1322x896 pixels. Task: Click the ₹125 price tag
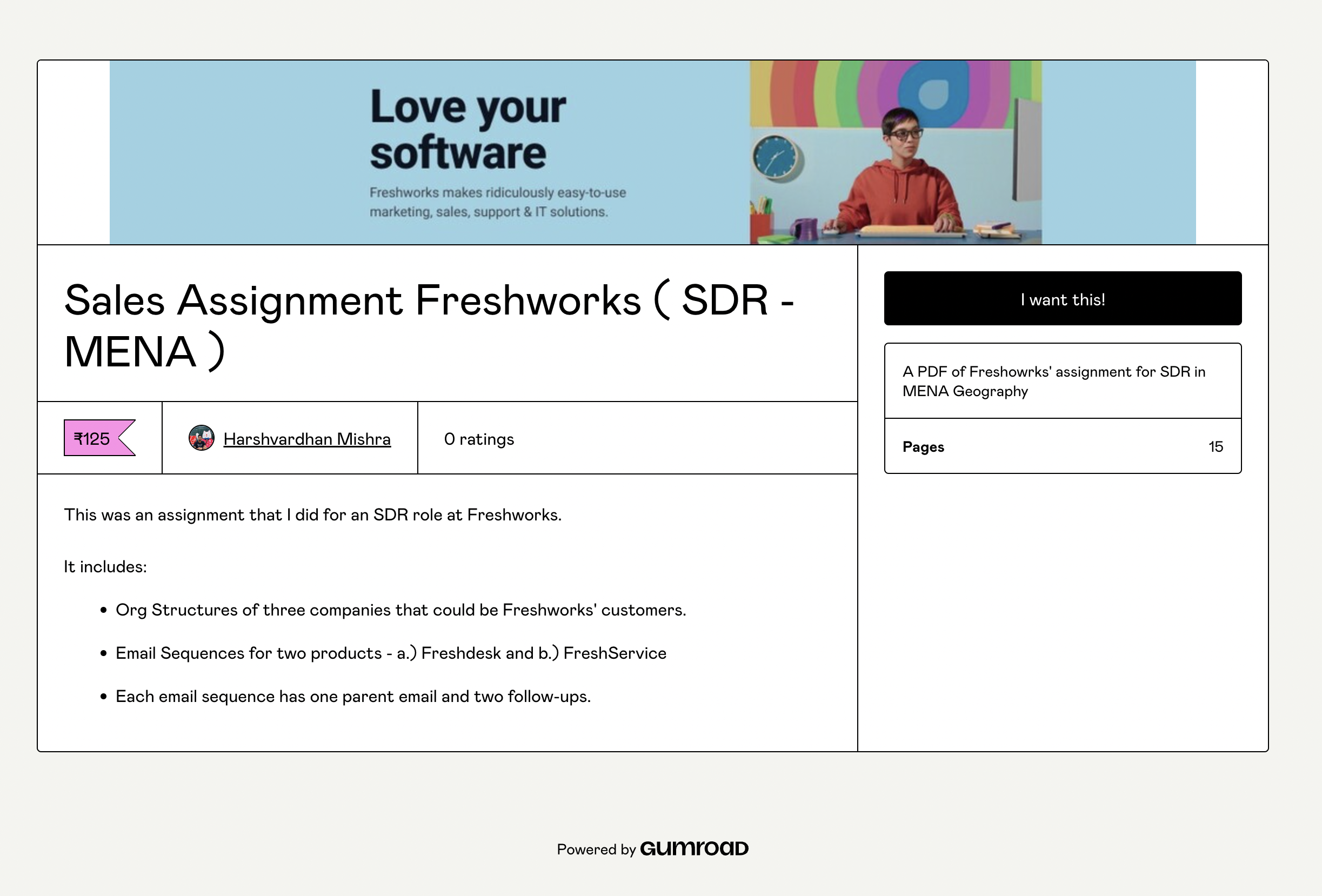(99, 438)
